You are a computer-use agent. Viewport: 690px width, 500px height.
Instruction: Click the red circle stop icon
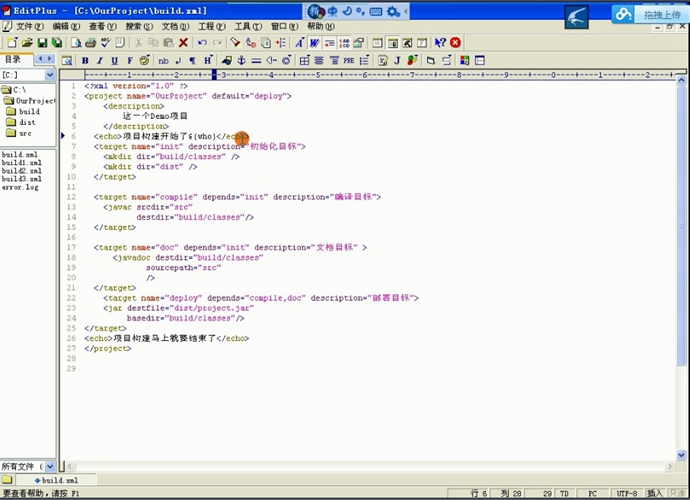[x=455, y=43]
